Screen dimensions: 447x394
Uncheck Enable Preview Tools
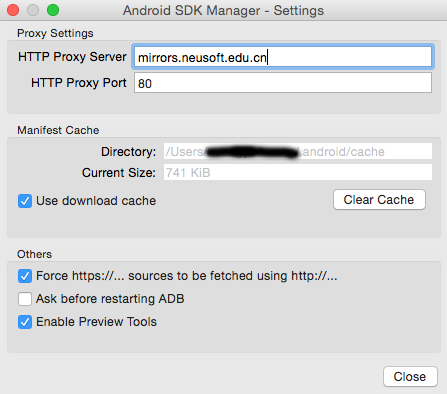click(x=25, y=322)
